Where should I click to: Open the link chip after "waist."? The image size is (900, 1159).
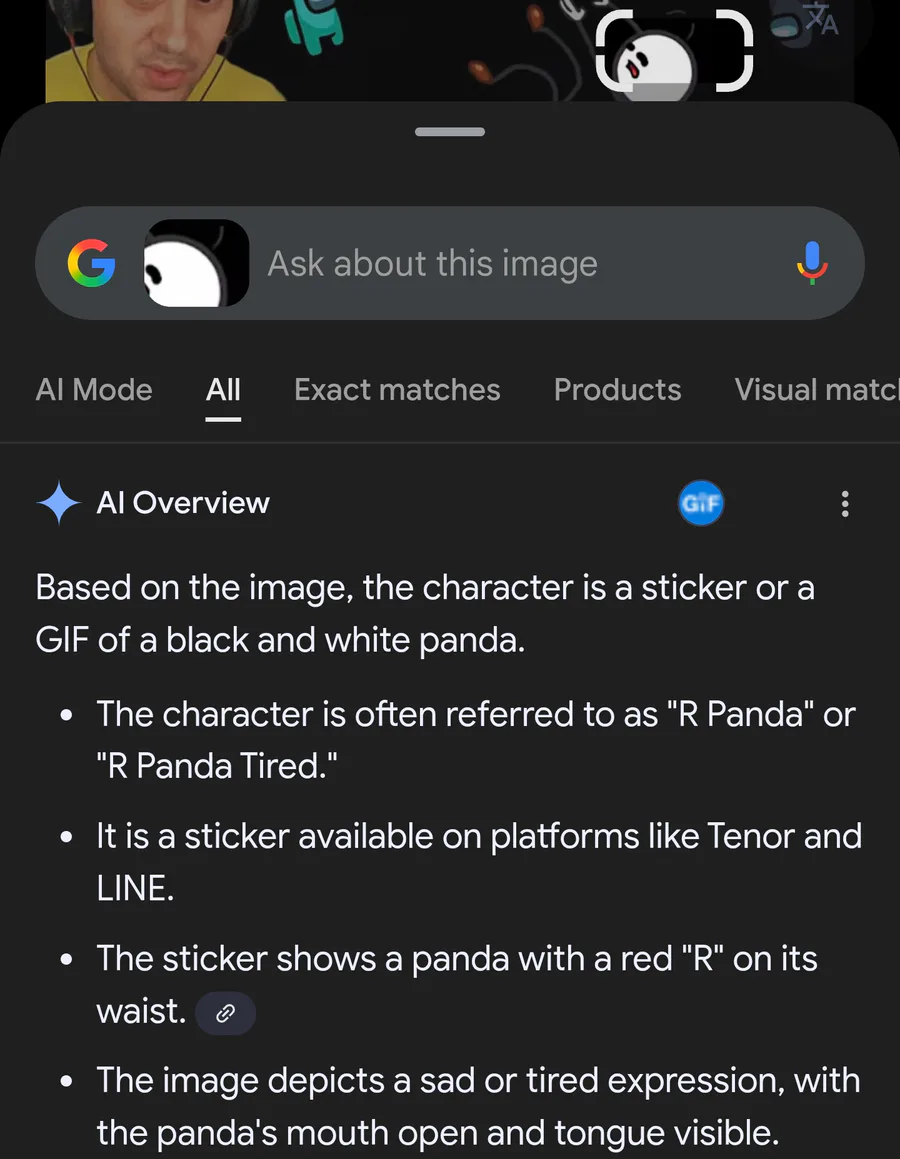[225, 1013]
